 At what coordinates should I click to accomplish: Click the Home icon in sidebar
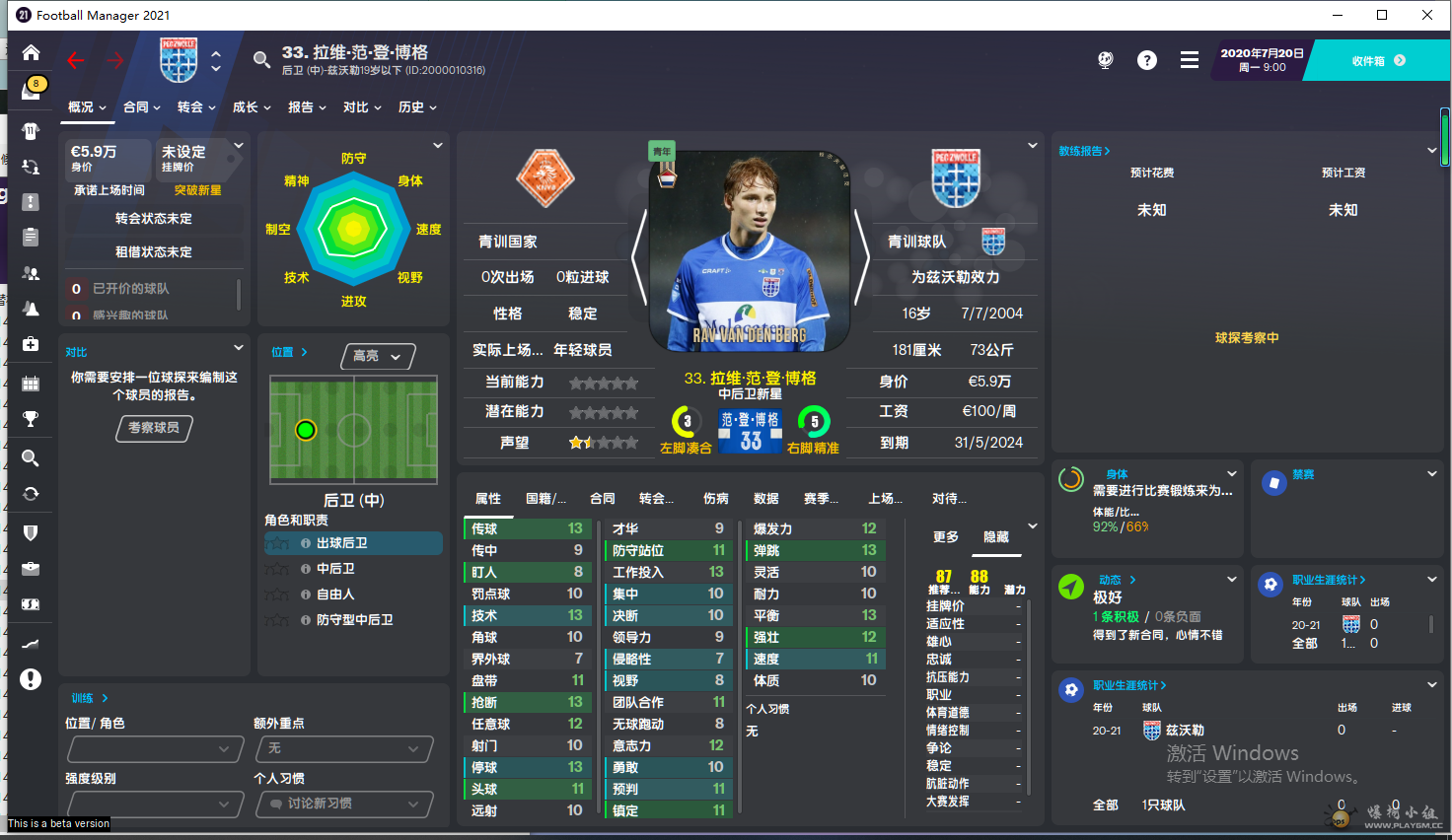(x=31, y=52)
